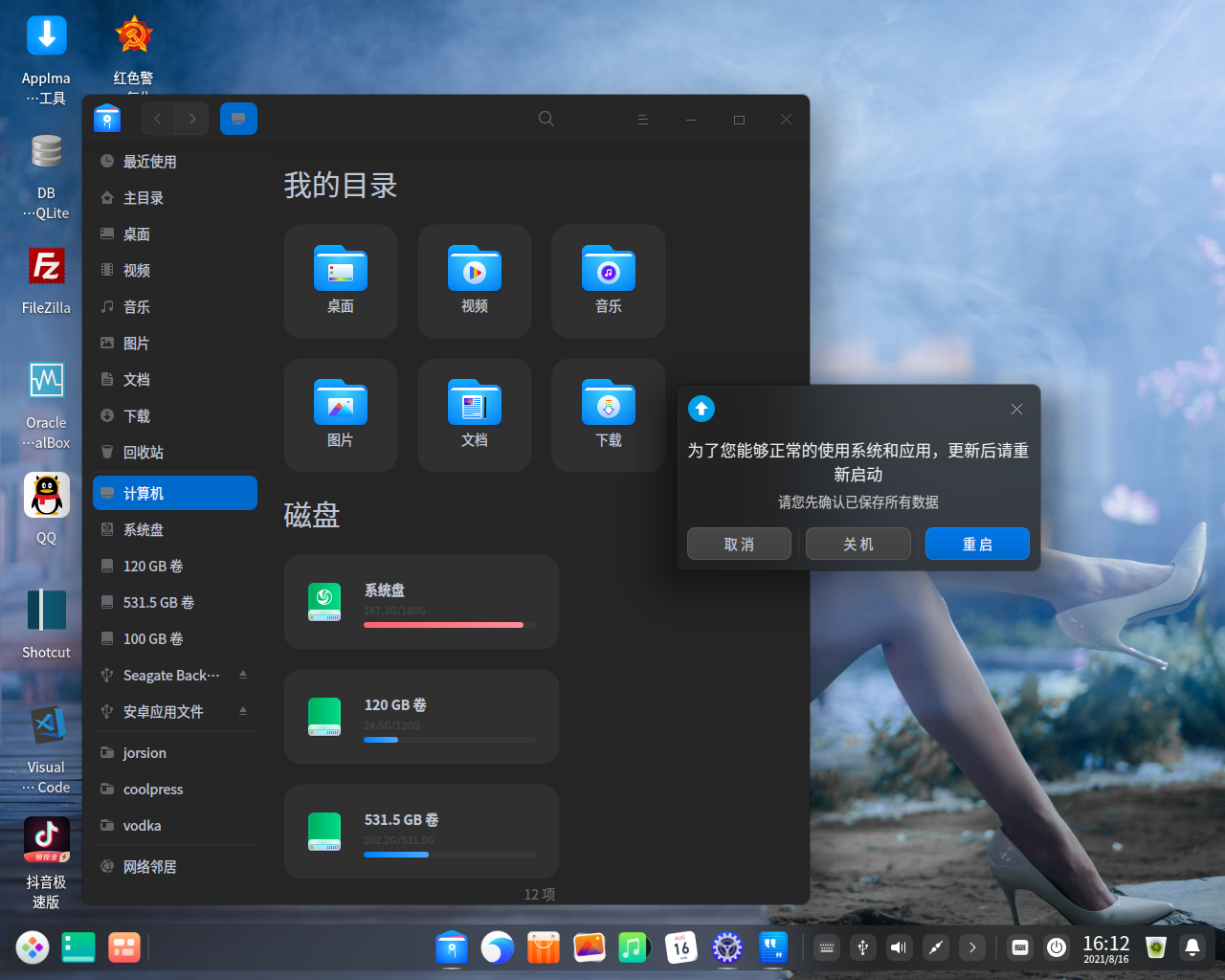
Task: Open the launcher from the dock
Action: point(33,947)
